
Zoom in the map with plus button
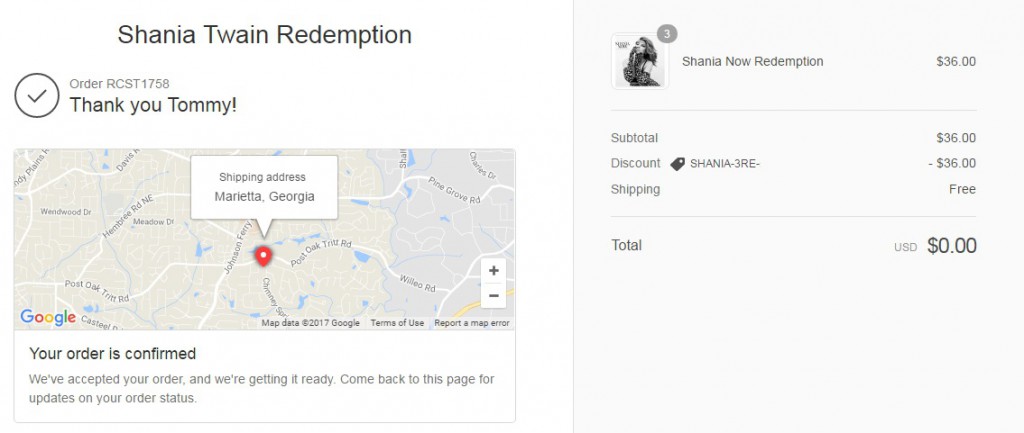tap(492, 271)
